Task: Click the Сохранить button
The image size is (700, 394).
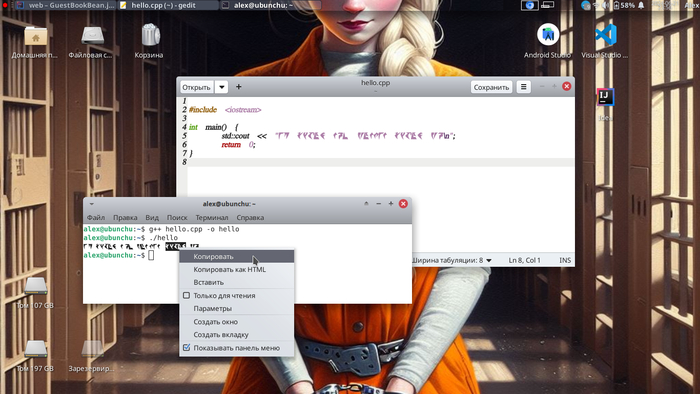Action: [491, 87]
